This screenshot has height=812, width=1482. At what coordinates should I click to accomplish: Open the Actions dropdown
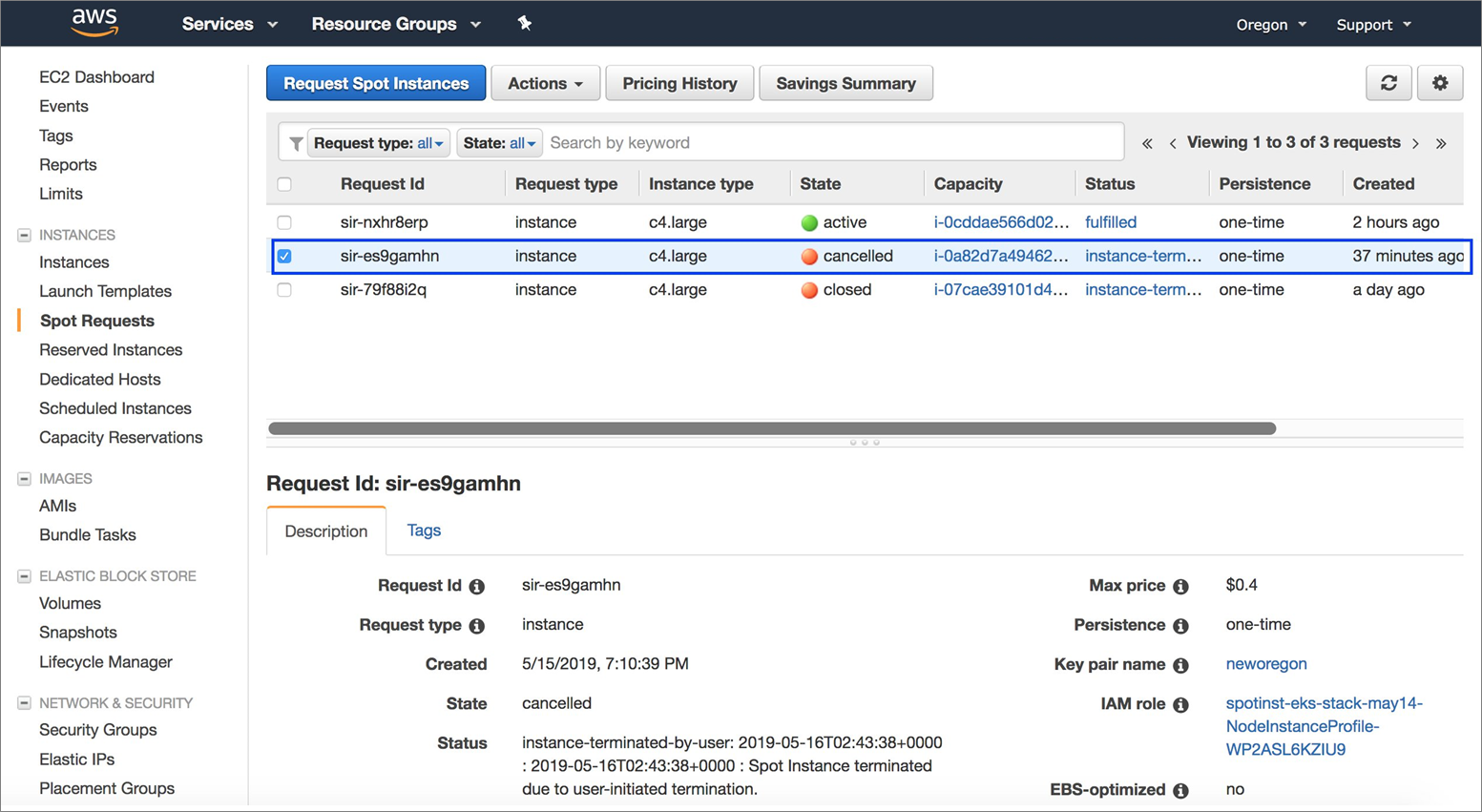click(x=545, y=83)
